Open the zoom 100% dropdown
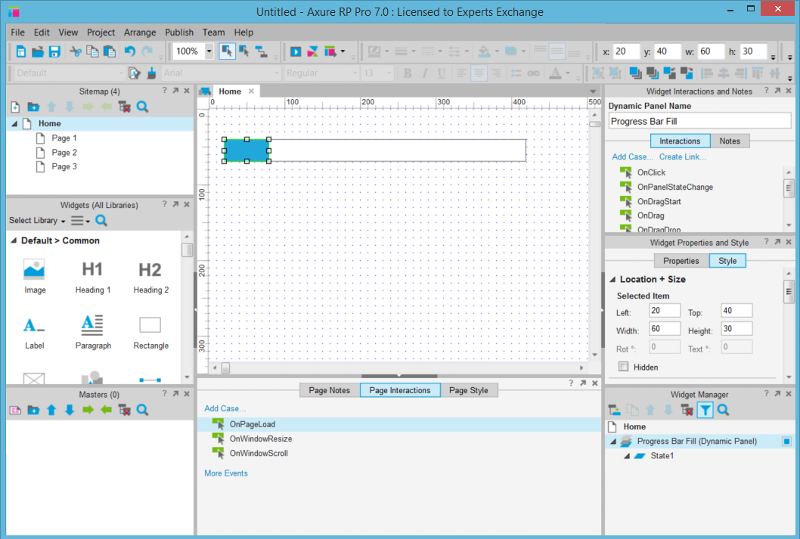The width and height of the screenshot is (800, 539). (209, 51)
